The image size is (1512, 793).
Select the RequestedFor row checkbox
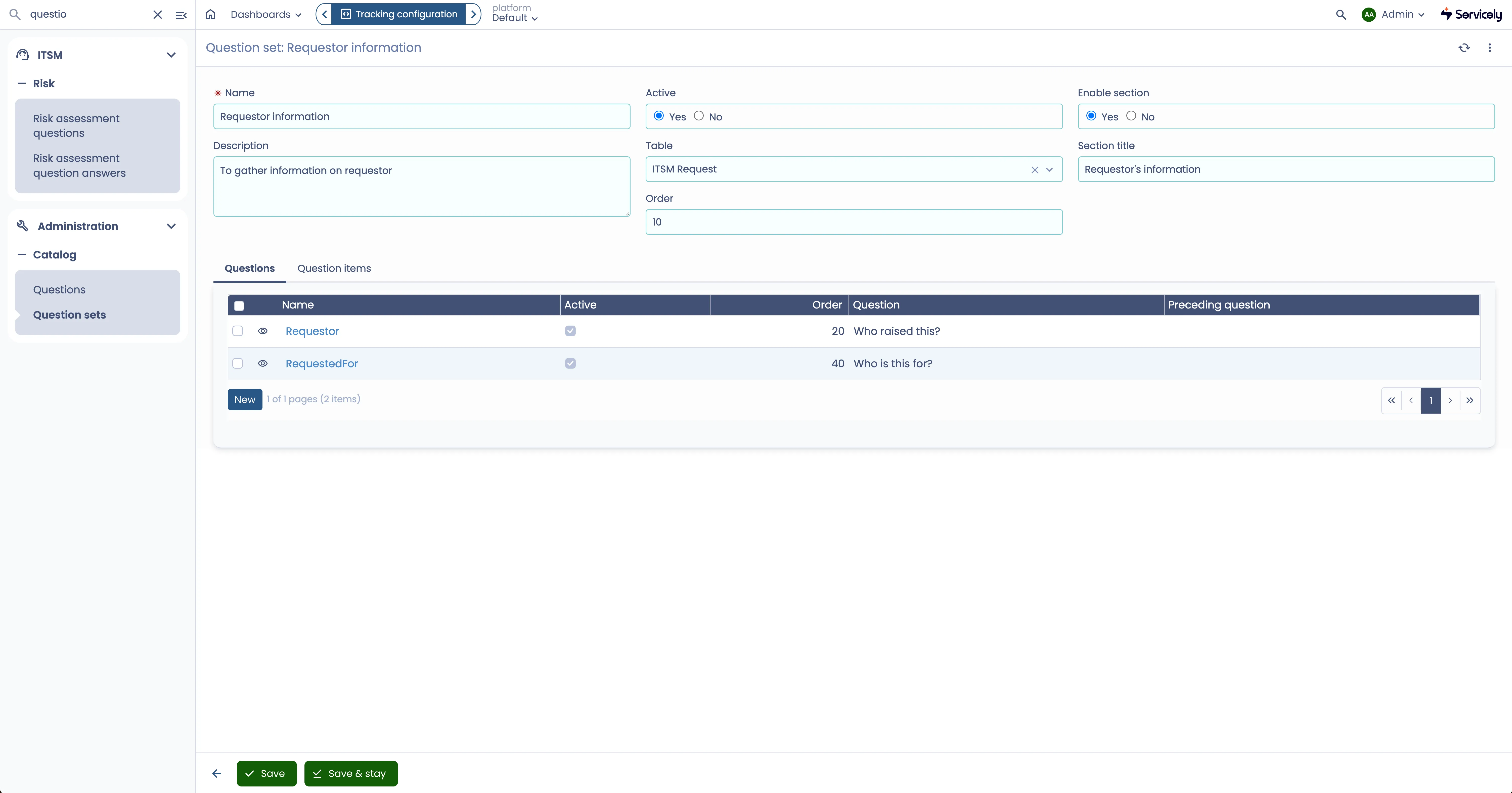(238, 363)
